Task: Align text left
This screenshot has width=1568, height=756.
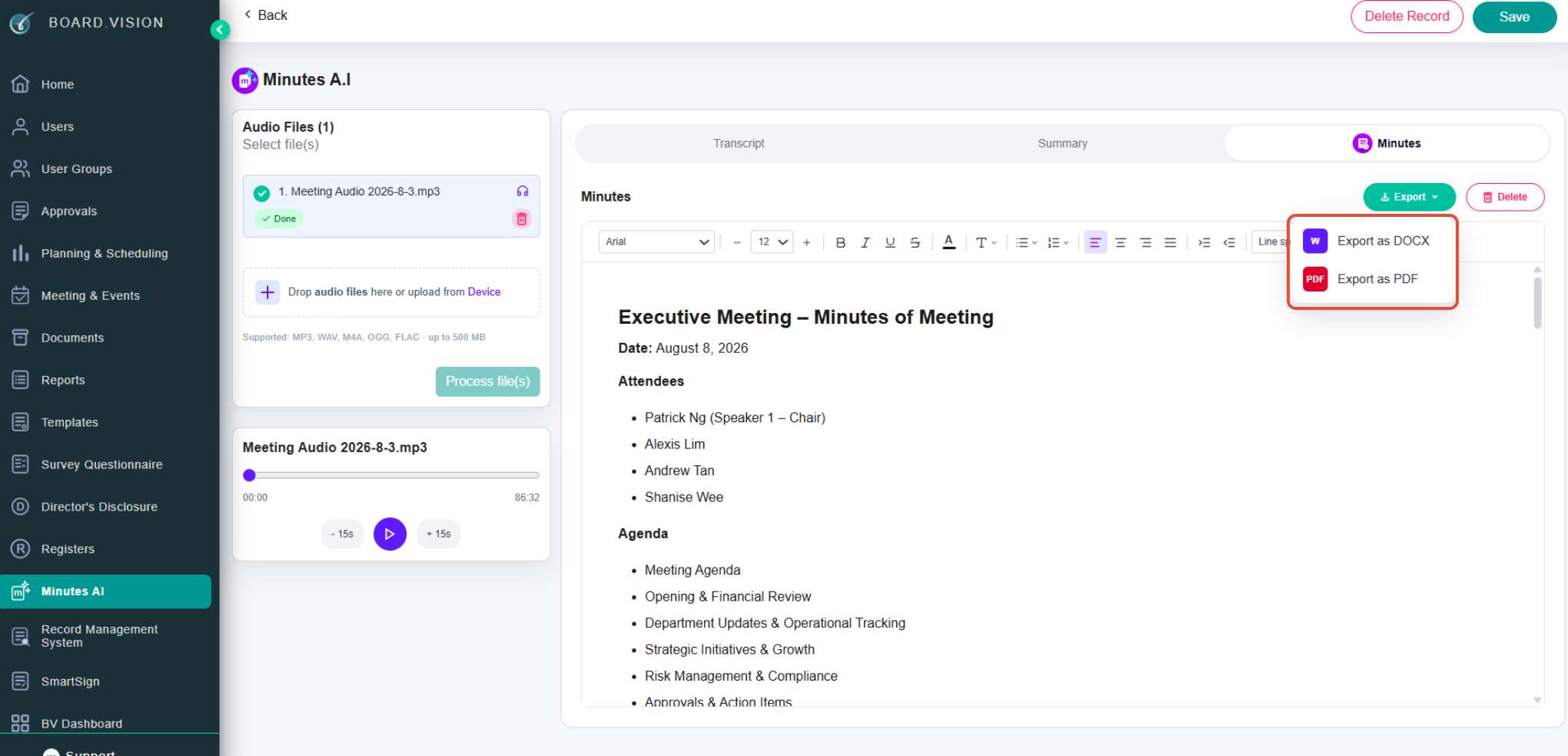Action: (1095, 243)
